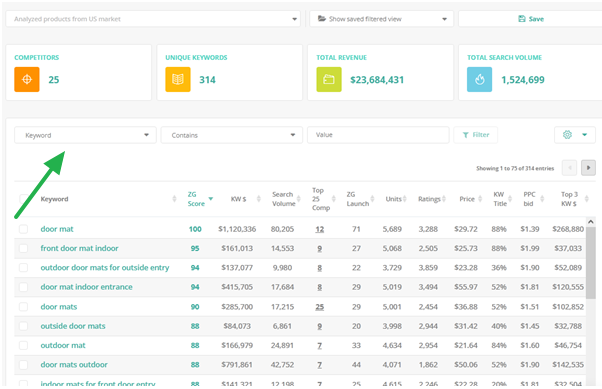Viewport: 602px width, 389px height.
Task: Click the '42,752' search volume cell
Action: (282, 365)
